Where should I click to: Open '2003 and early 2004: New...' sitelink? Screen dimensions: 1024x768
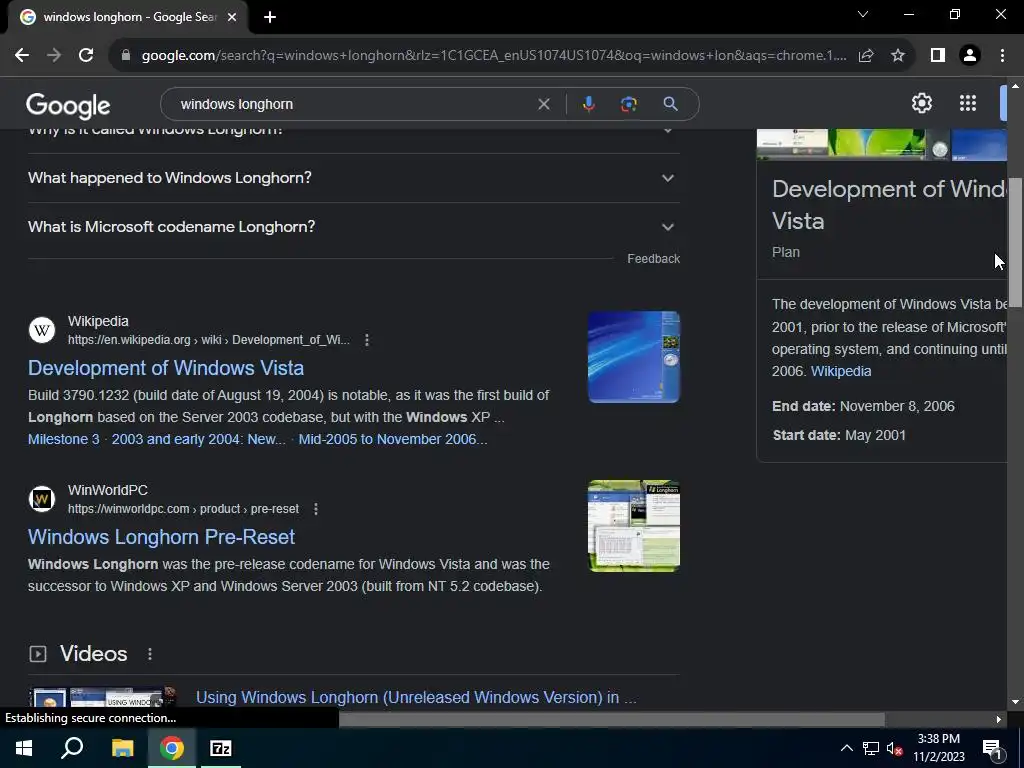pyautogui.click(x=199, y=439)
